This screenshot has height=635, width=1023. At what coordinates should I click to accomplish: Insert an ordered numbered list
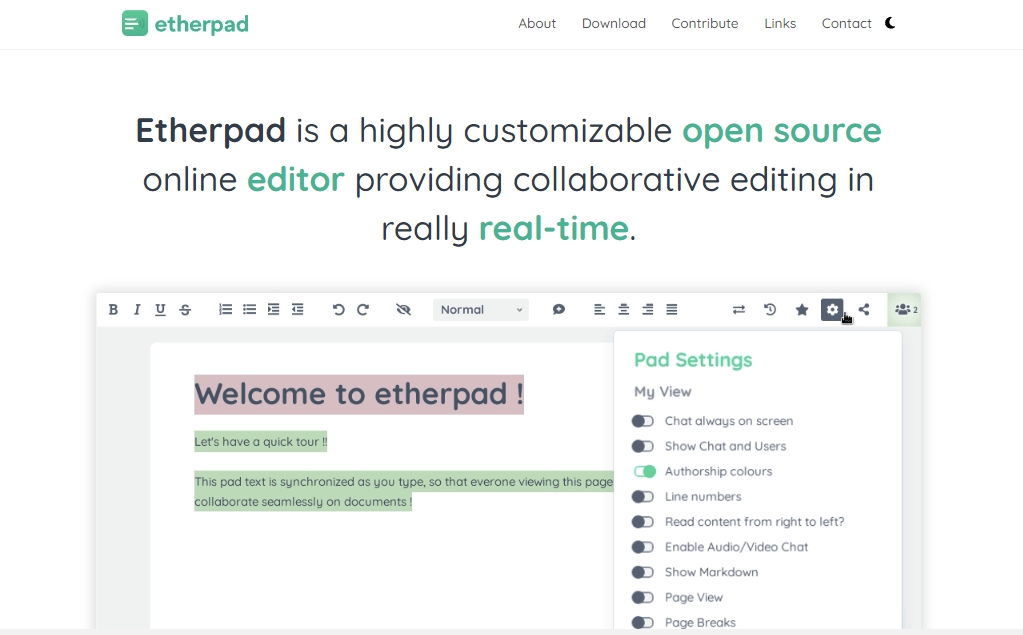click(225, 309)
